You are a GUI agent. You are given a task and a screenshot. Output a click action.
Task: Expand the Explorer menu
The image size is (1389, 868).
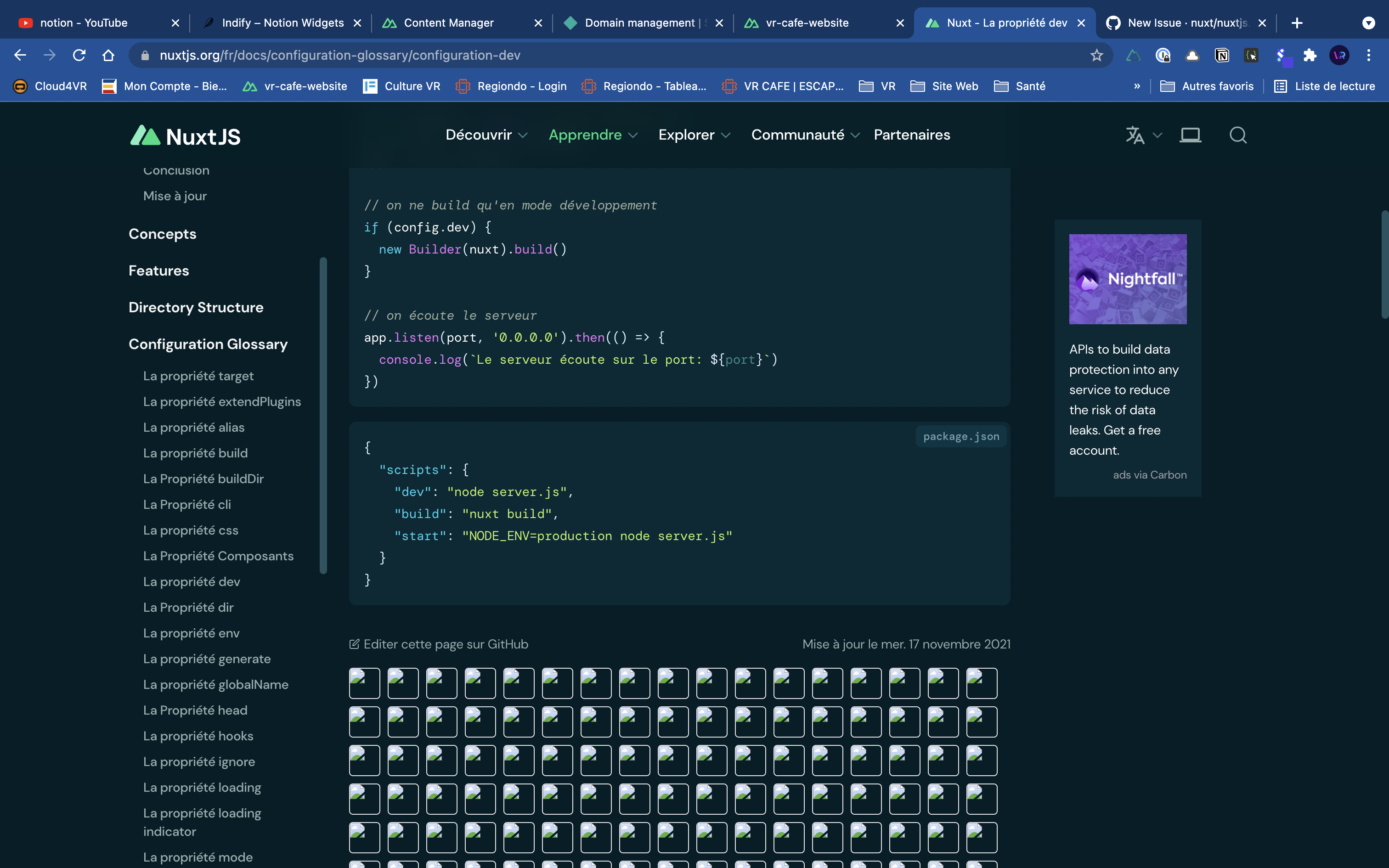[x=694, y=135]
